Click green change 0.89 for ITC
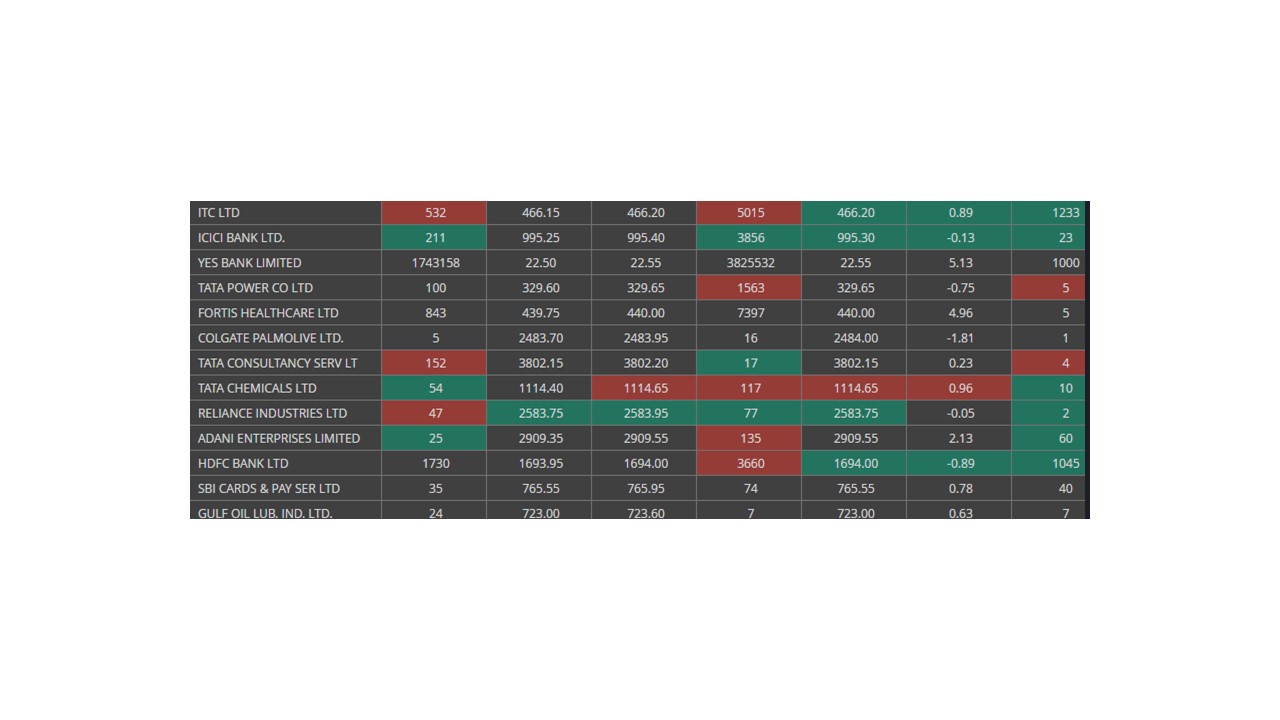This screenshot has width=1280, height=720. (959, 213)
